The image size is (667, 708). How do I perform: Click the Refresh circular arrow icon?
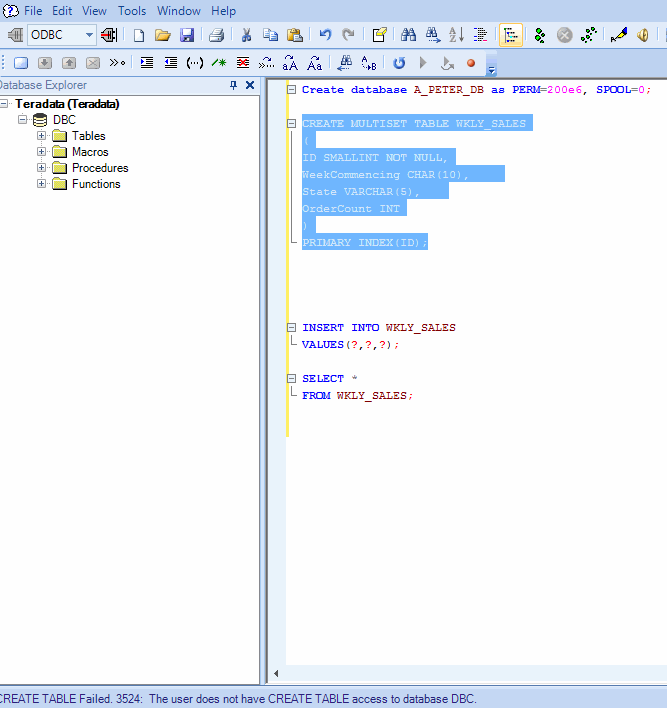click(399, 63)
